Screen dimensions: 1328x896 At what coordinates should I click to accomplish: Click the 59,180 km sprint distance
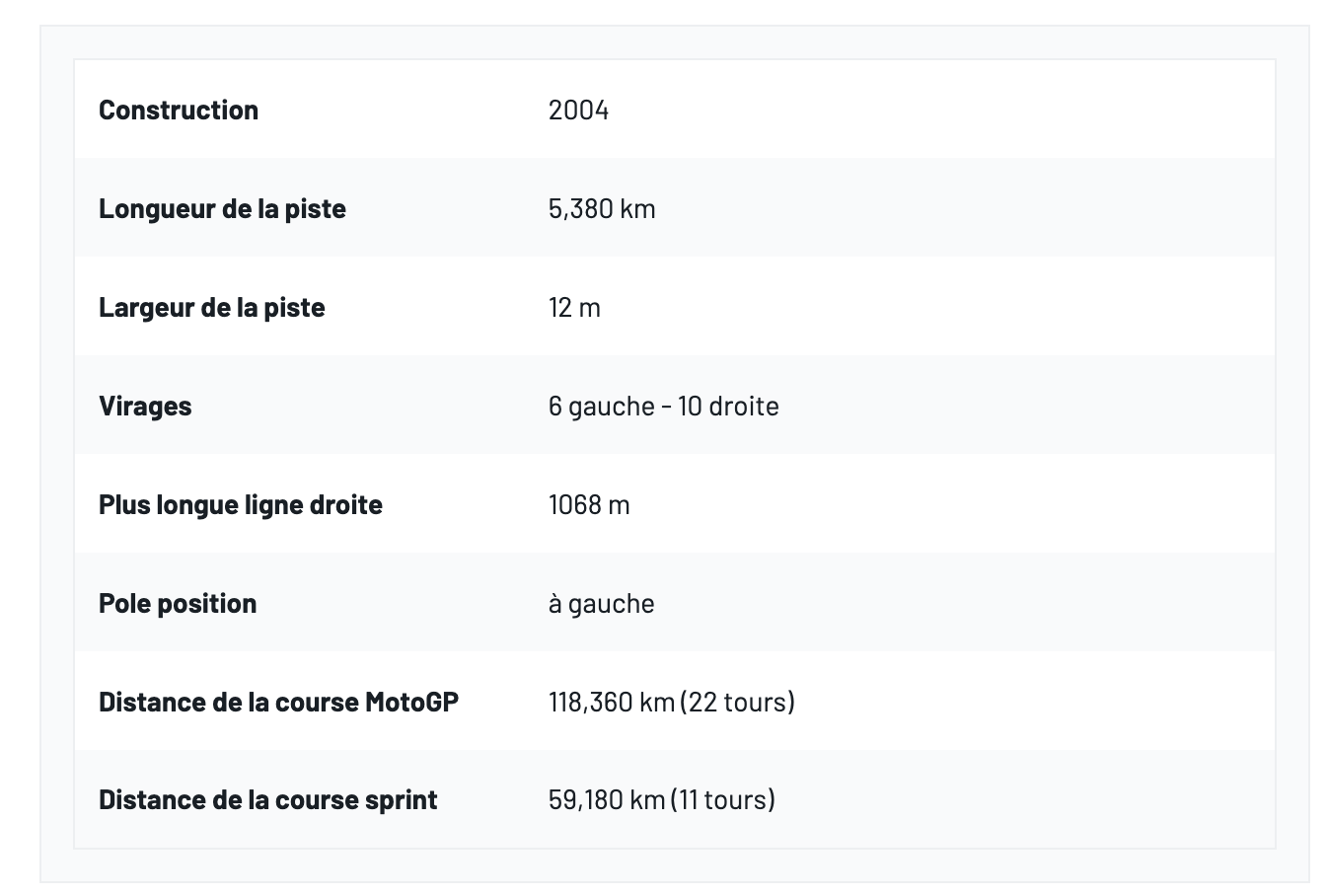607,799
